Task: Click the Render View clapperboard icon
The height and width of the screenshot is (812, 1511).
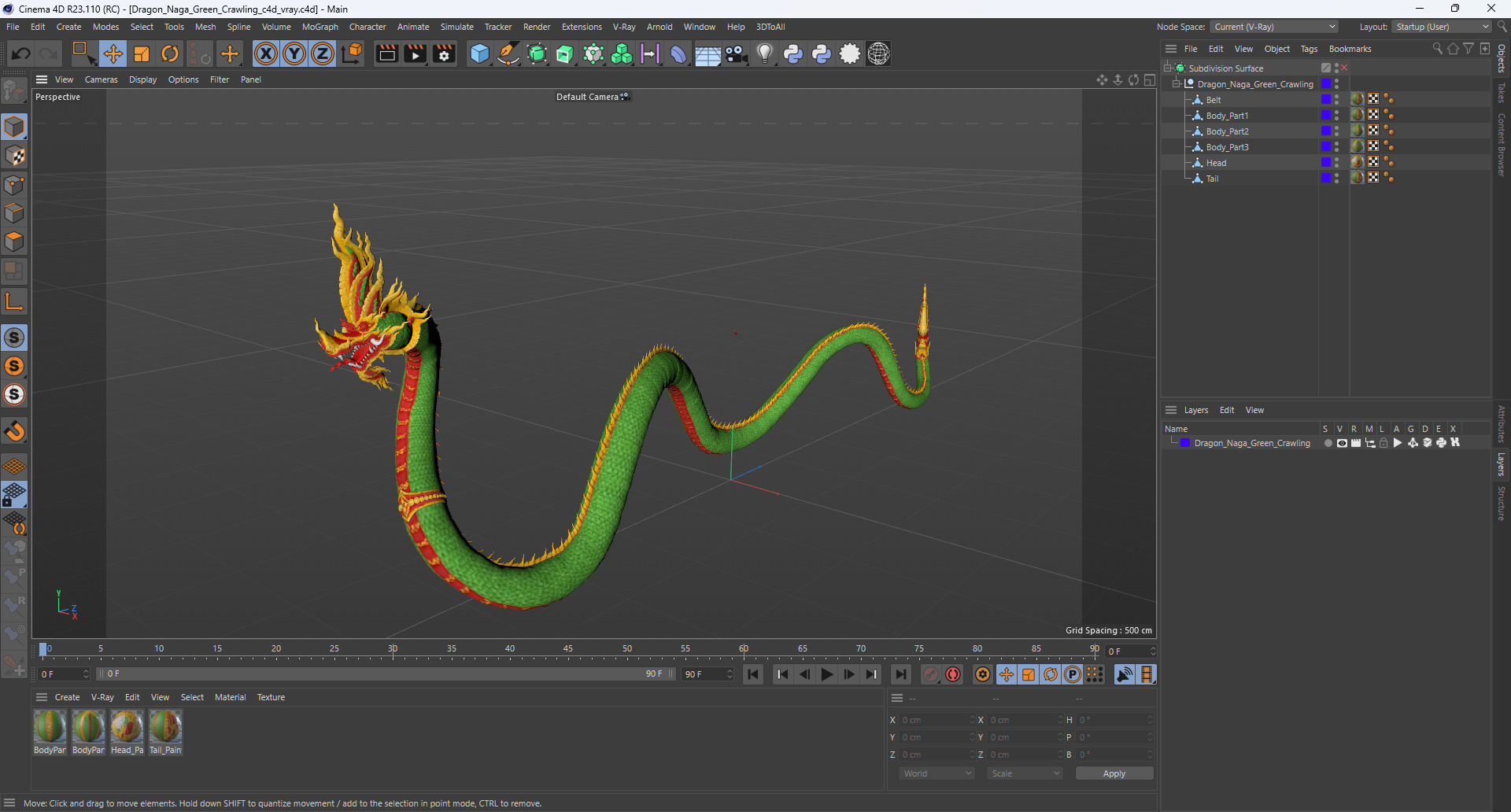Action: (386, 54)
